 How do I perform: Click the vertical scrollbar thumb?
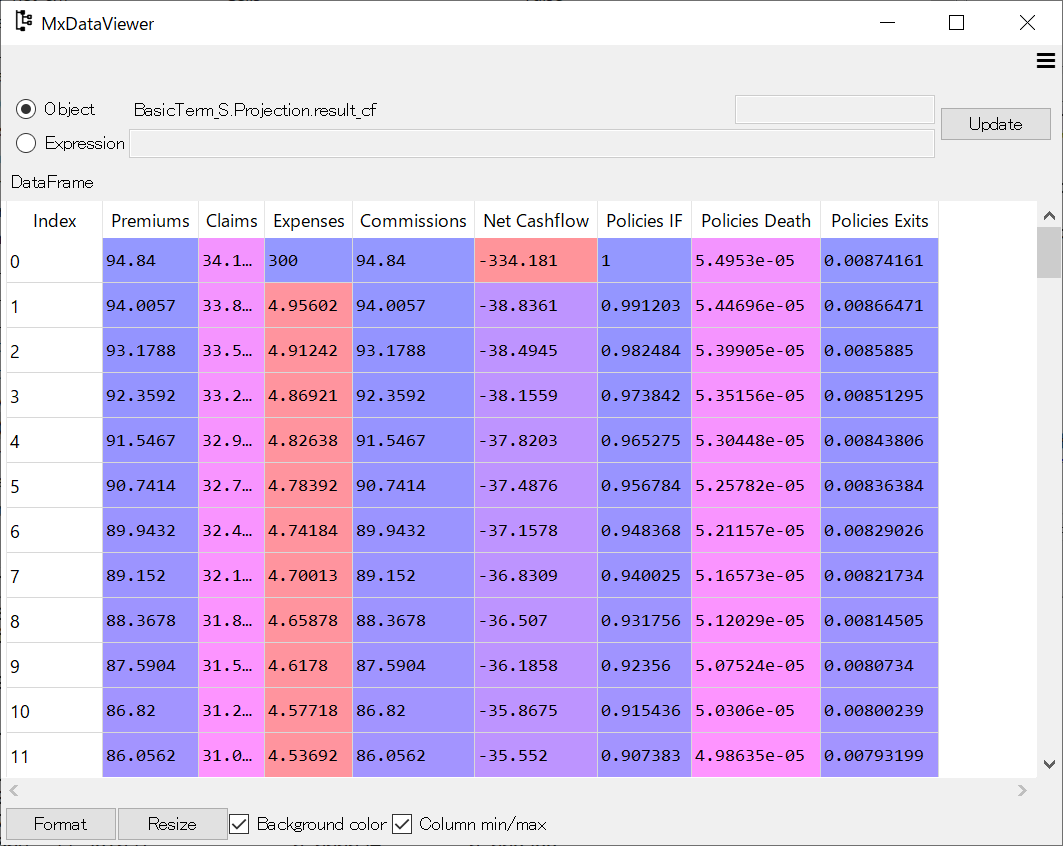1049,252
